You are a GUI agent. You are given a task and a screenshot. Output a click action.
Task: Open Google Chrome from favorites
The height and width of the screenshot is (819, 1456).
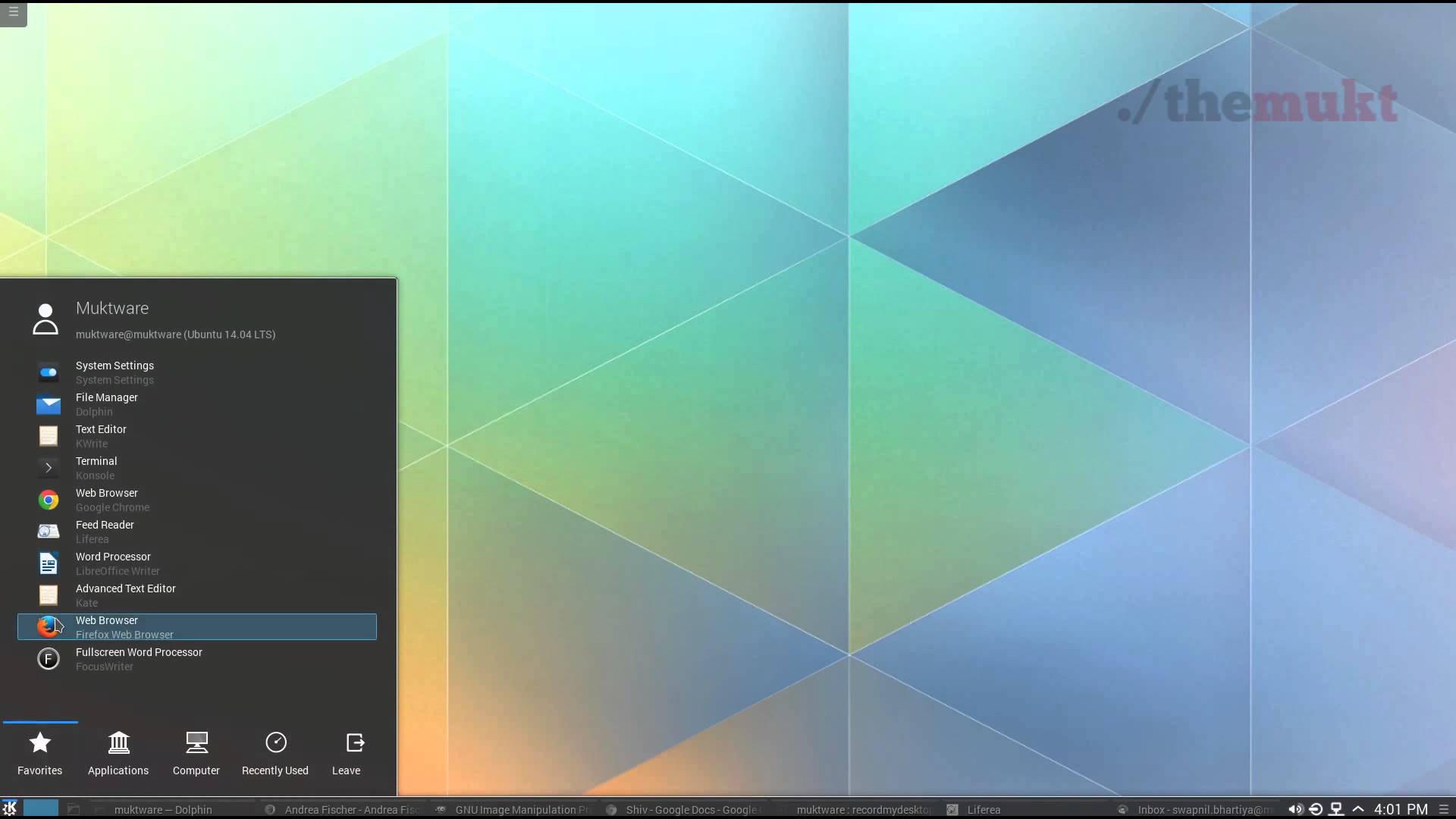pyautogui.click(x=112, y=500)
